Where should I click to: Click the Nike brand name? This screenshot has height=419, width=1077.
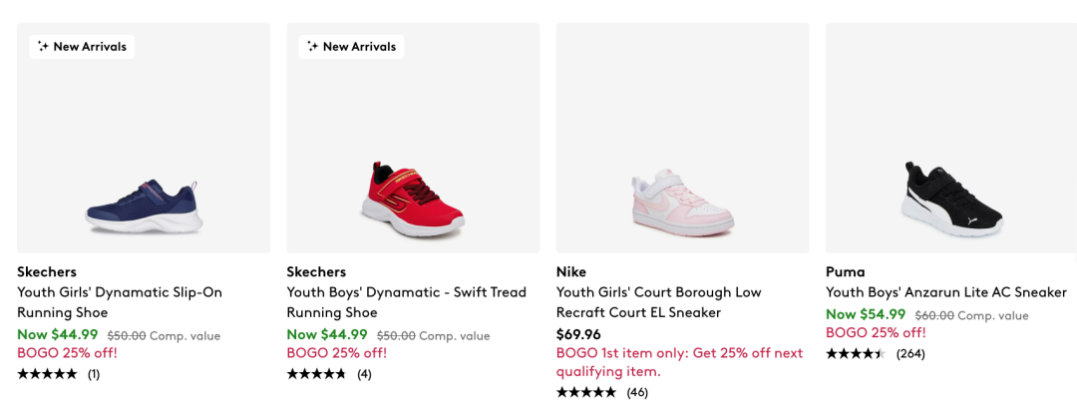pos(571,272)
